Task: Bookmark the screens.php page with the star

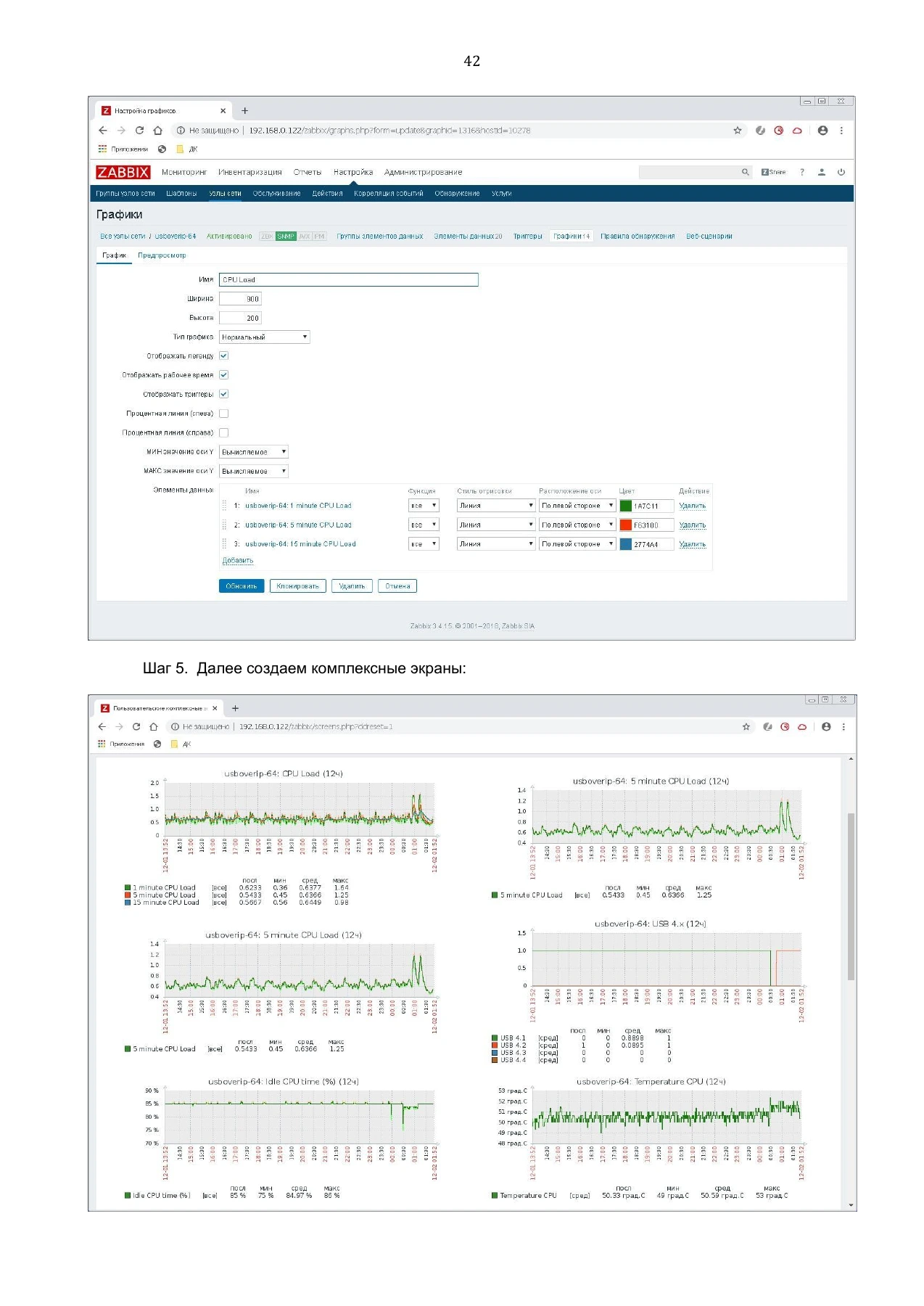Action: pos(746,726)
